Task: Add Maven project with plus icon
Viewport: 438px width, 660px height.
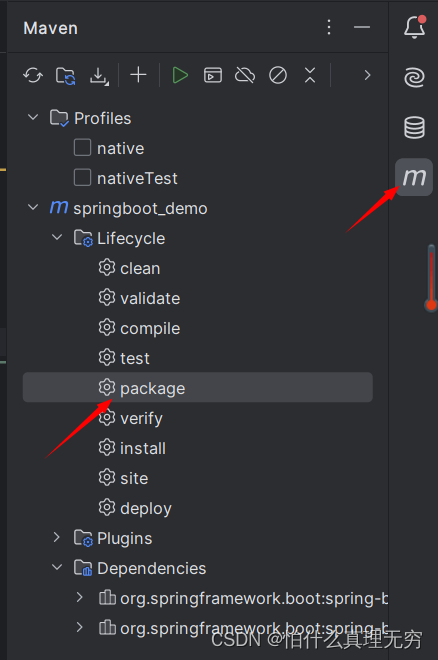Action: (x=138, y=75)
